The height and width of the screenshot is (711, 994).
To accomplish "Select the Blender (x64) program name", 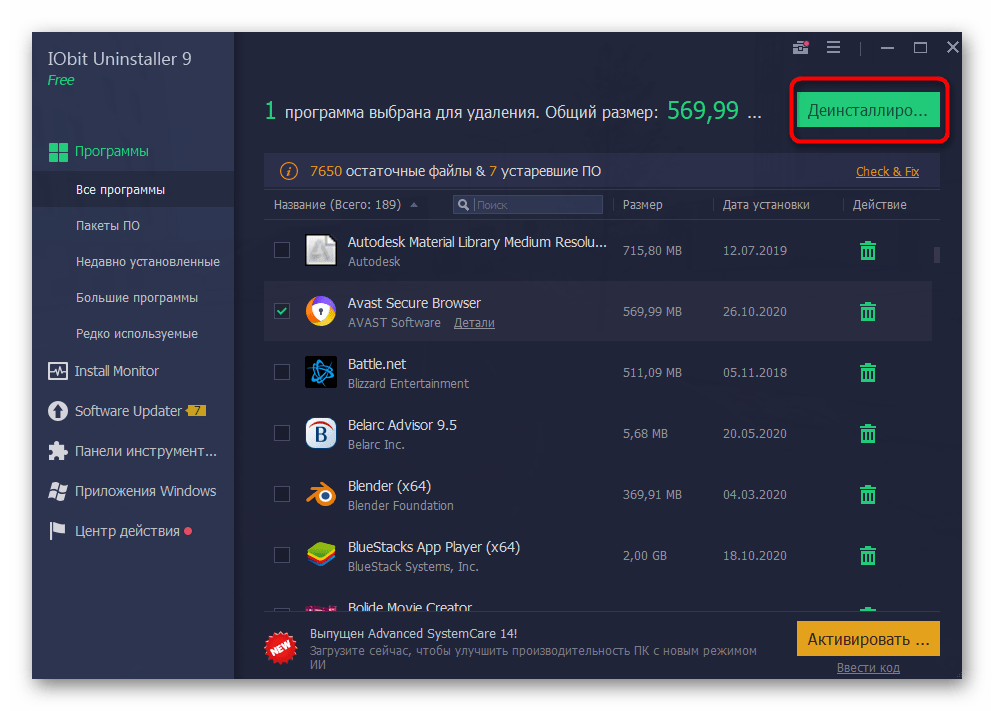I will pos(389,486).
